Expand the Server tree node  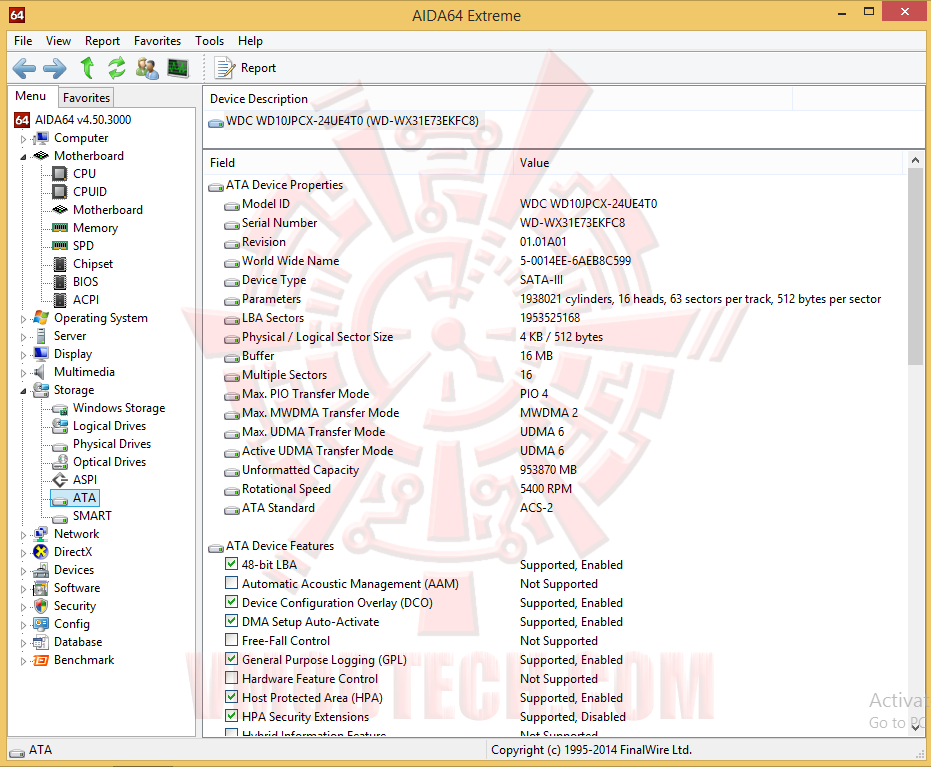pos(23,337)
